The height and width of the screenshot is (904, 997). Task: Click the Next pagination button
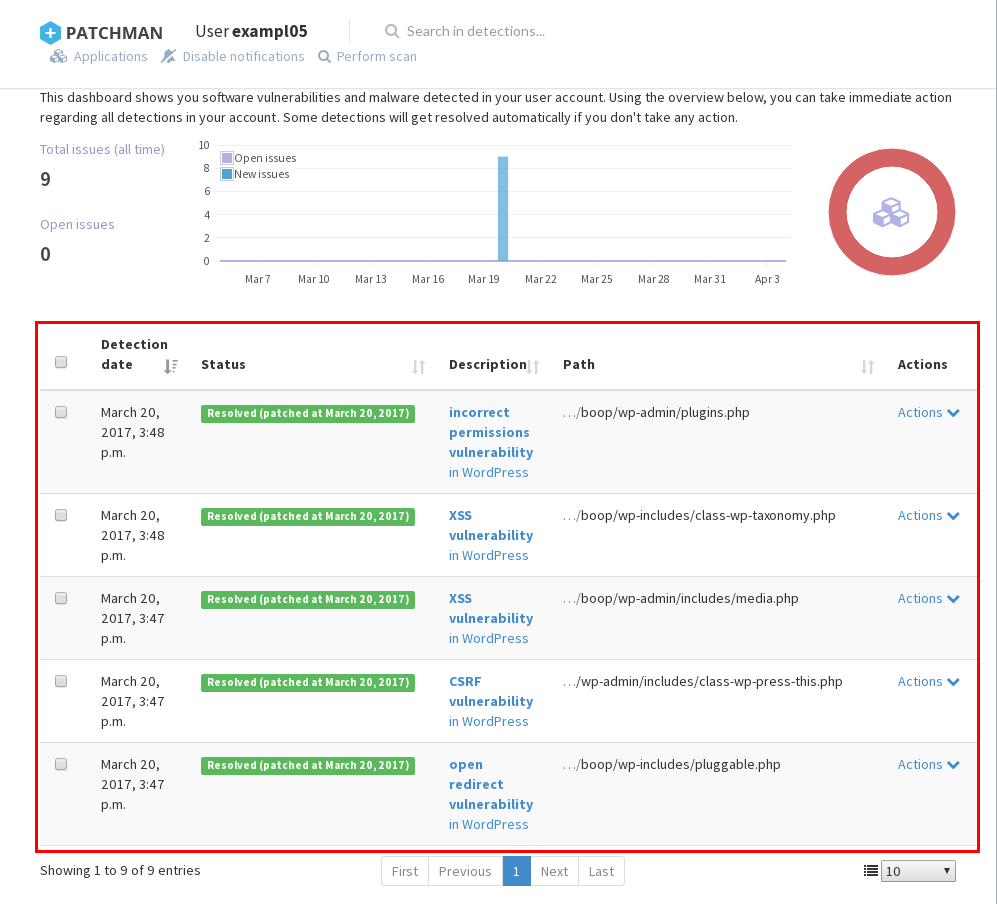click(554, 871)
